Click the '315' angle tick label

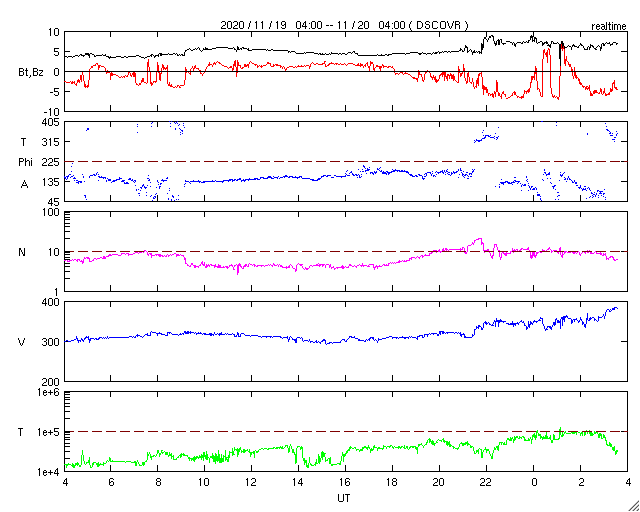coord(53,142)
